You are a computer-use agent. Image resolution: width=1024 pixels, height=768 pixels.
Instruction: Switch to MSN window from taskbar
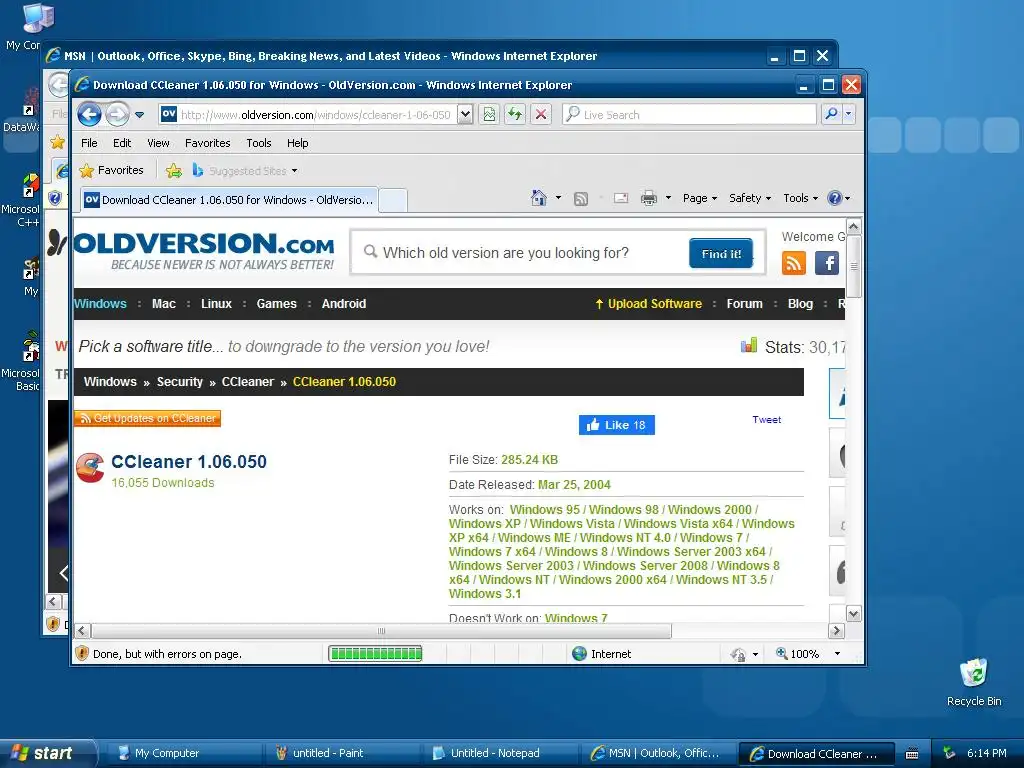coord(657,753)
